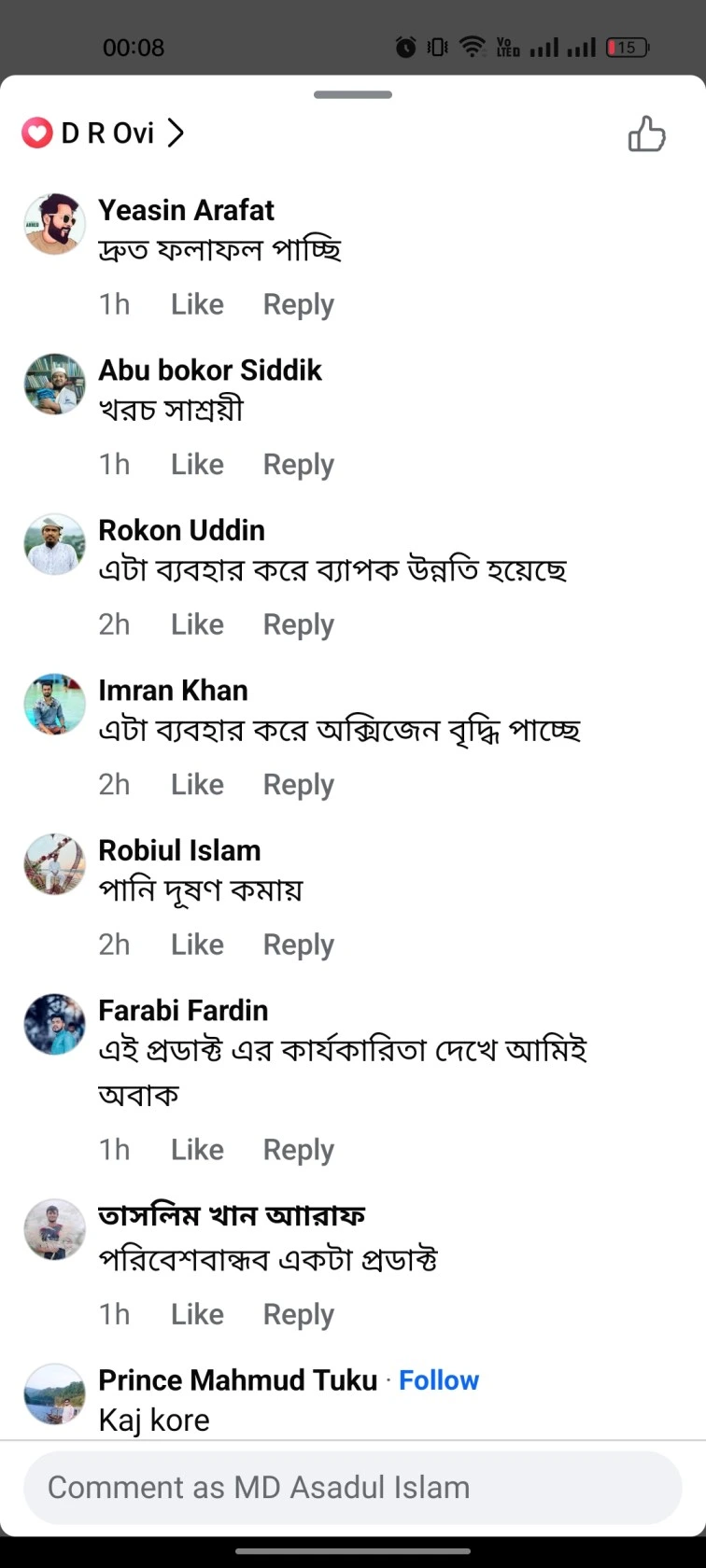Tap the Comment as MD Asadul Islam field

point(353,1488)
